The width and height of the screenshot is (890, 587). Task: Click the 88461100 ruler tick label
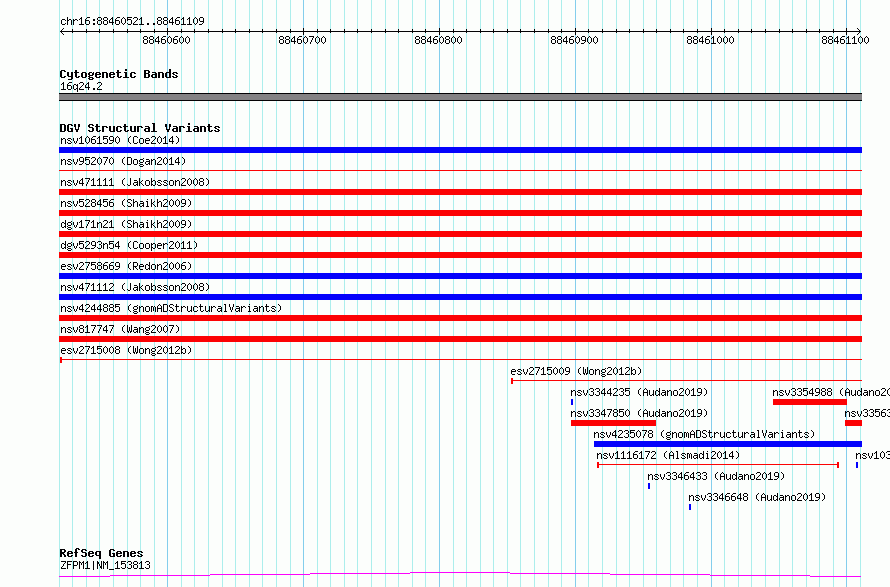point(845,40)
